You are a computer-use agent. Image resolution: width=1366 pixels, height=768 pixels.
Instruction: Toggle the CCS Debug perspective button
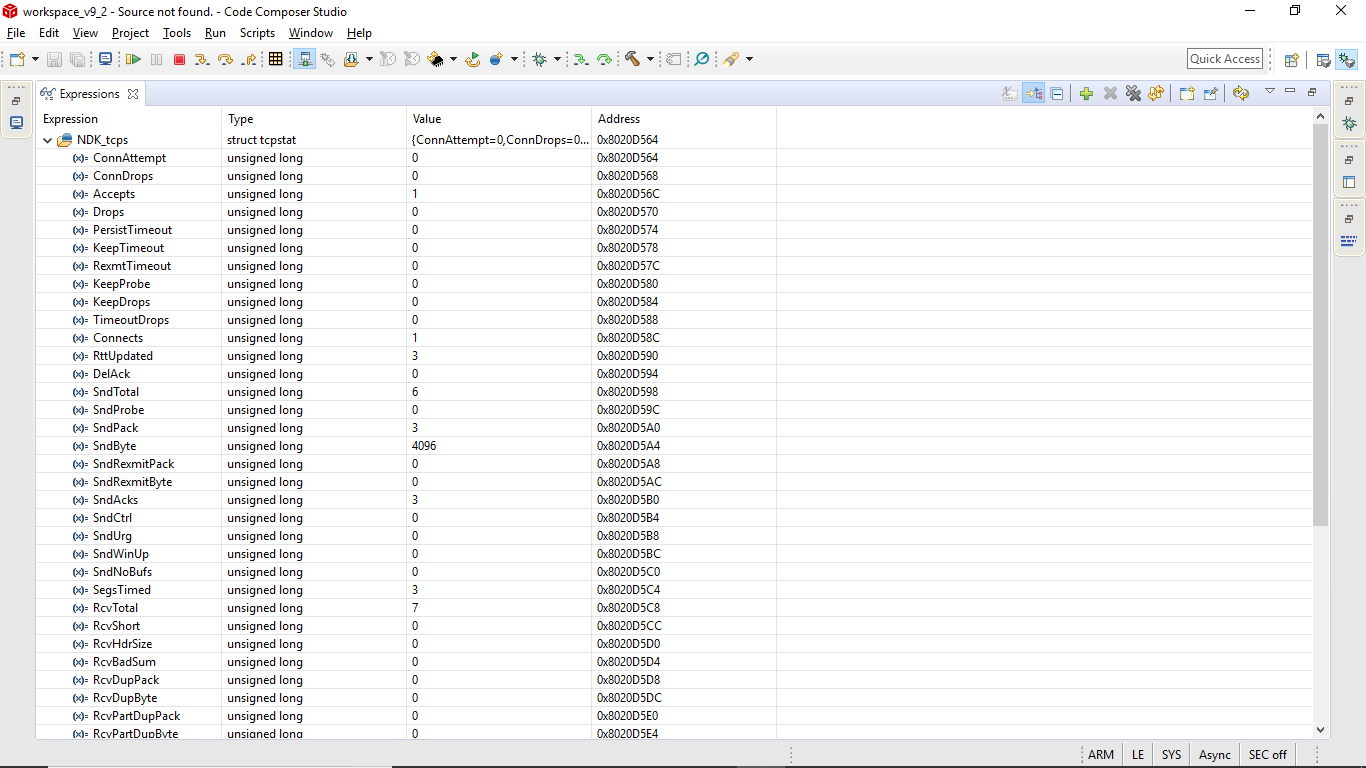pyautogui.click(x=1346, y=59)
